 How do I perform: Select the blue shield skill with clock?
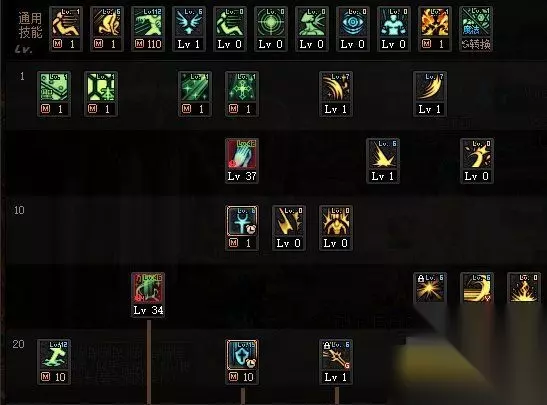coord(242,362)
